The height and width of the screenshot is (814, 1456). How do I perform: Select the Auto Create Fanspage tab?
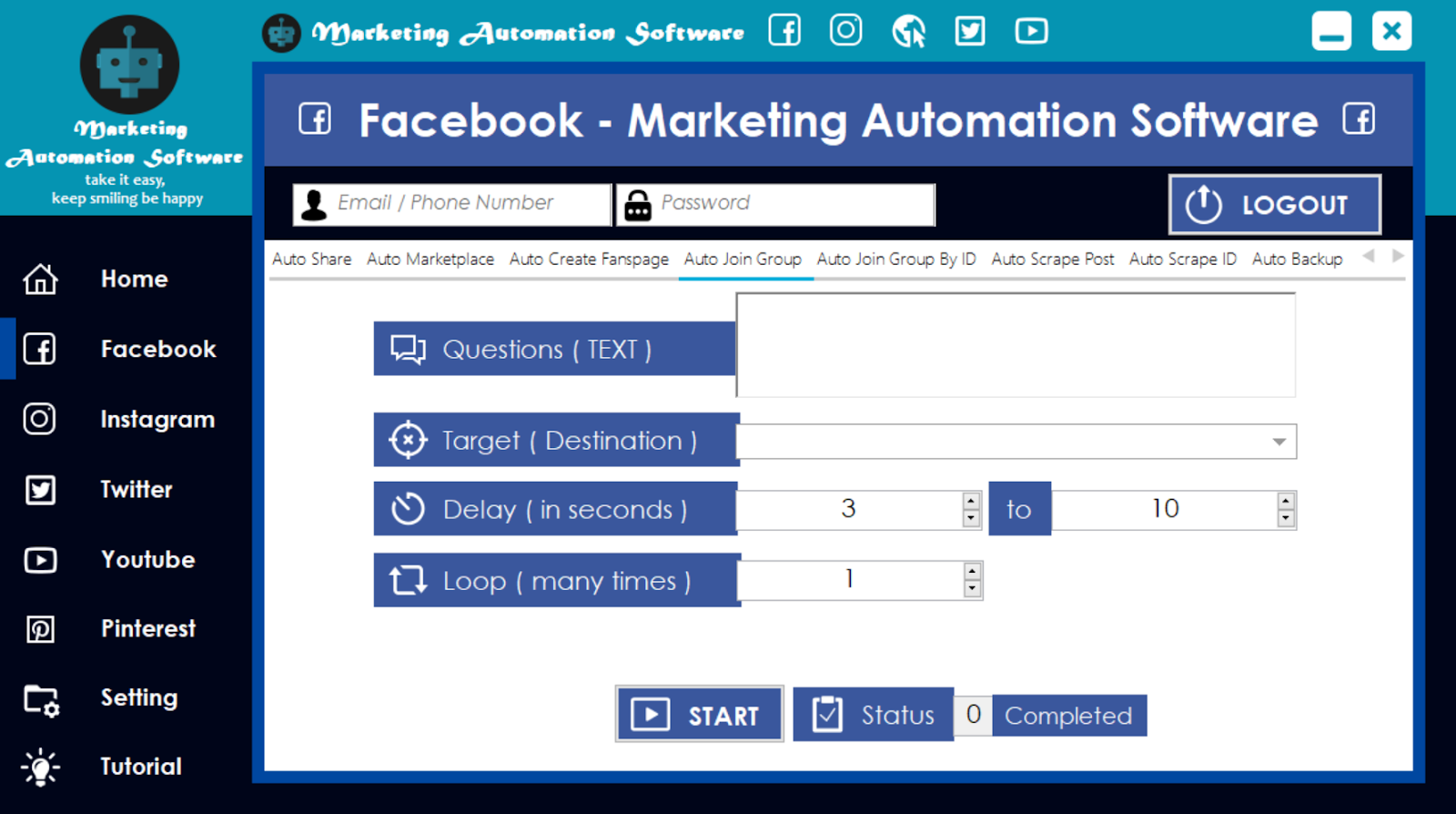[x=589, y=259]
